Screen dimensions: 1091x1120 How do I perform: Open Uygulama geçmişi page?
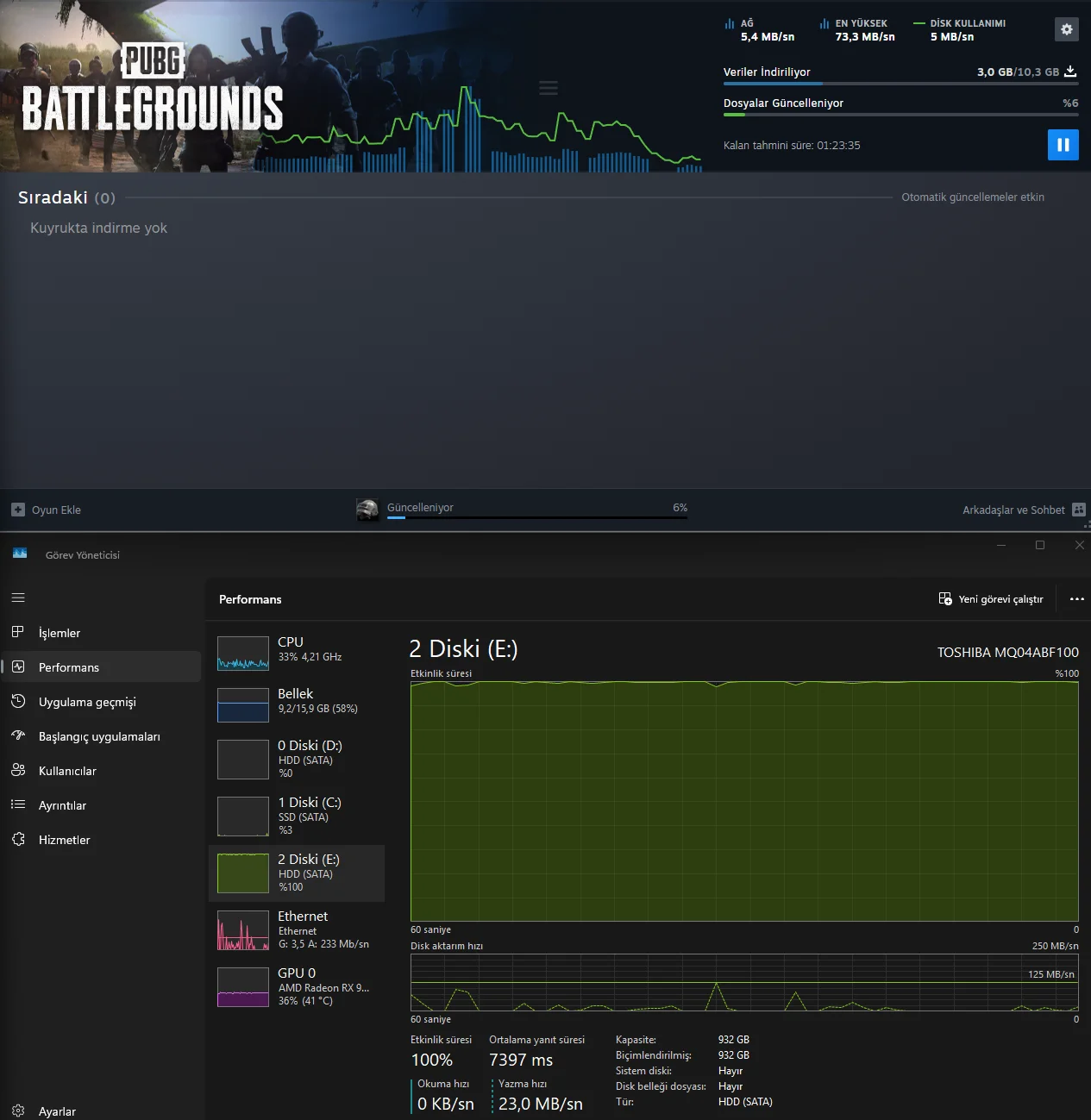[101, 701]
